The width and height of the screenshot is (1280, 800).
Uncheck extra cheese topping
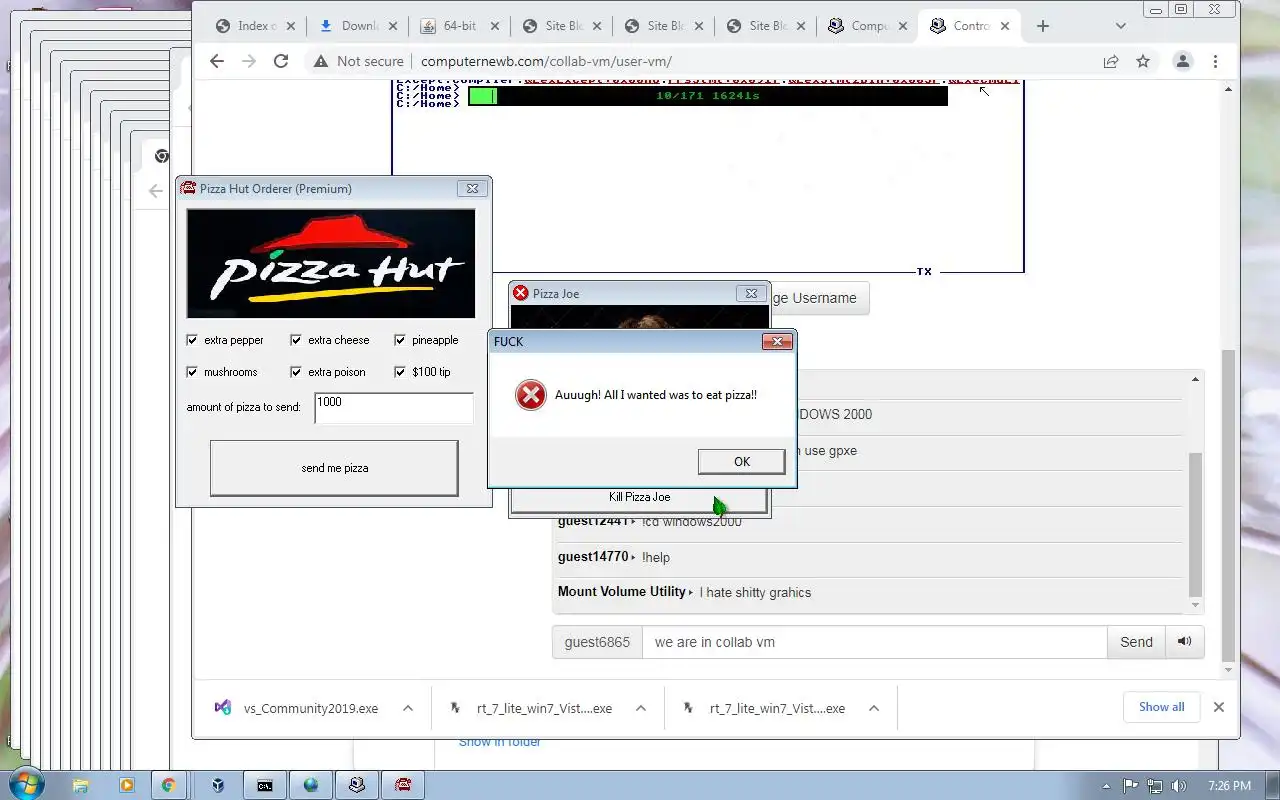coord(296,340)
